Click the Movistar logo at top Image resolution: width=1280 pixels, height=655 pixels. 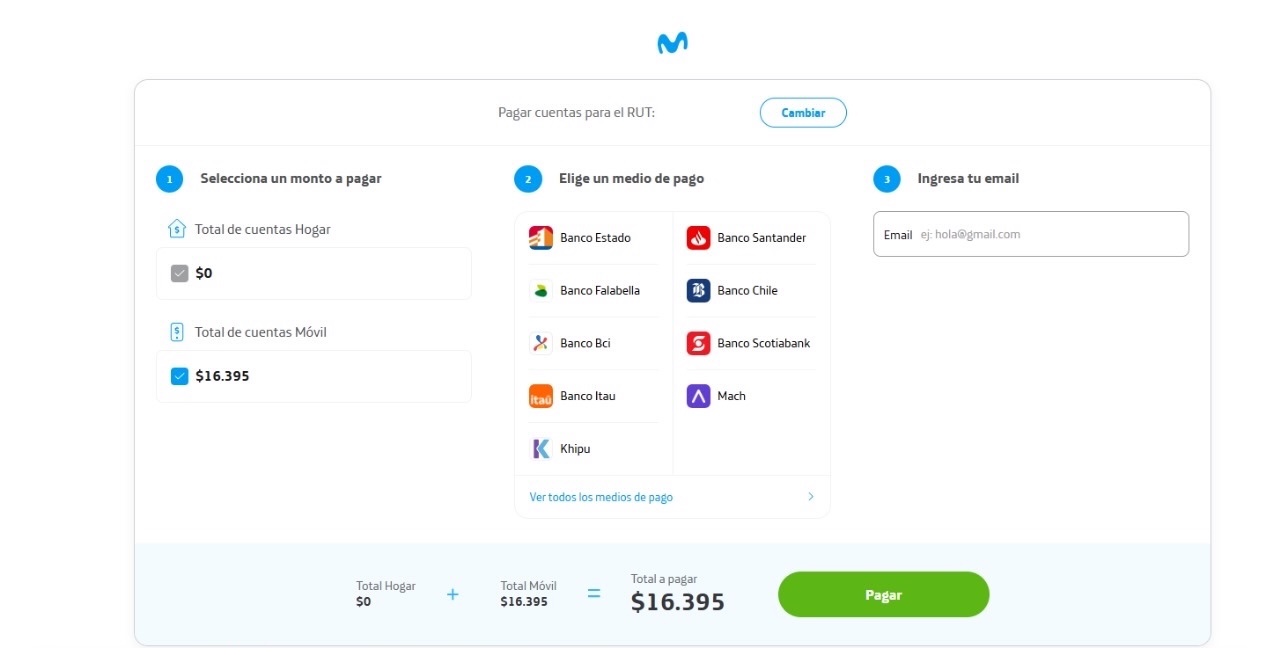pyautogui.click(x=672, y=43)
